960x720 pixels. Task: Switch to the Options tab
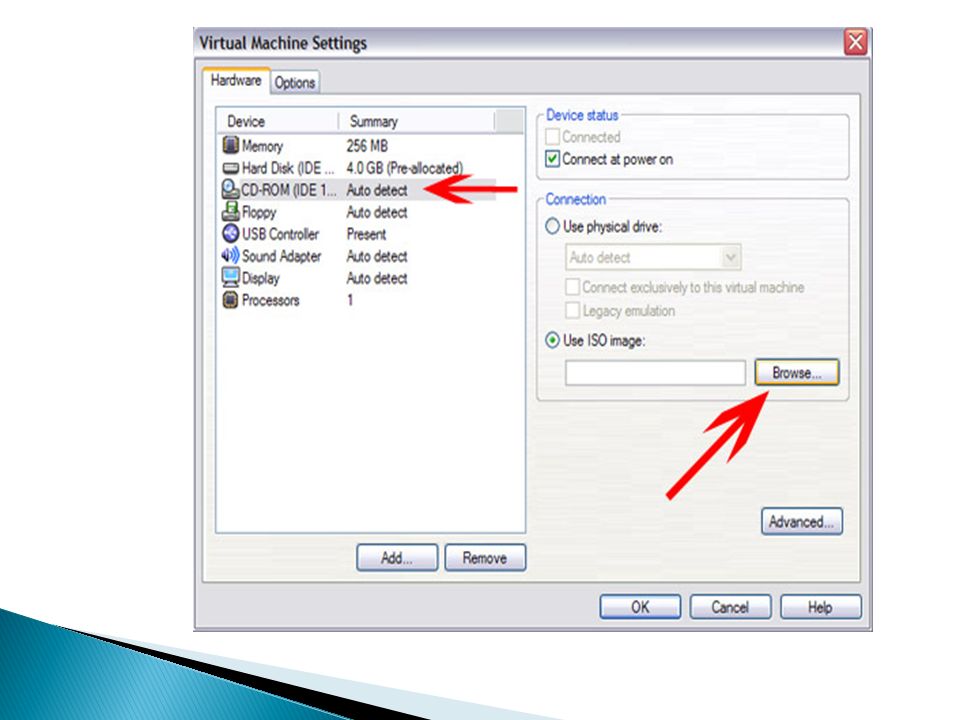[x=294, y=82]
